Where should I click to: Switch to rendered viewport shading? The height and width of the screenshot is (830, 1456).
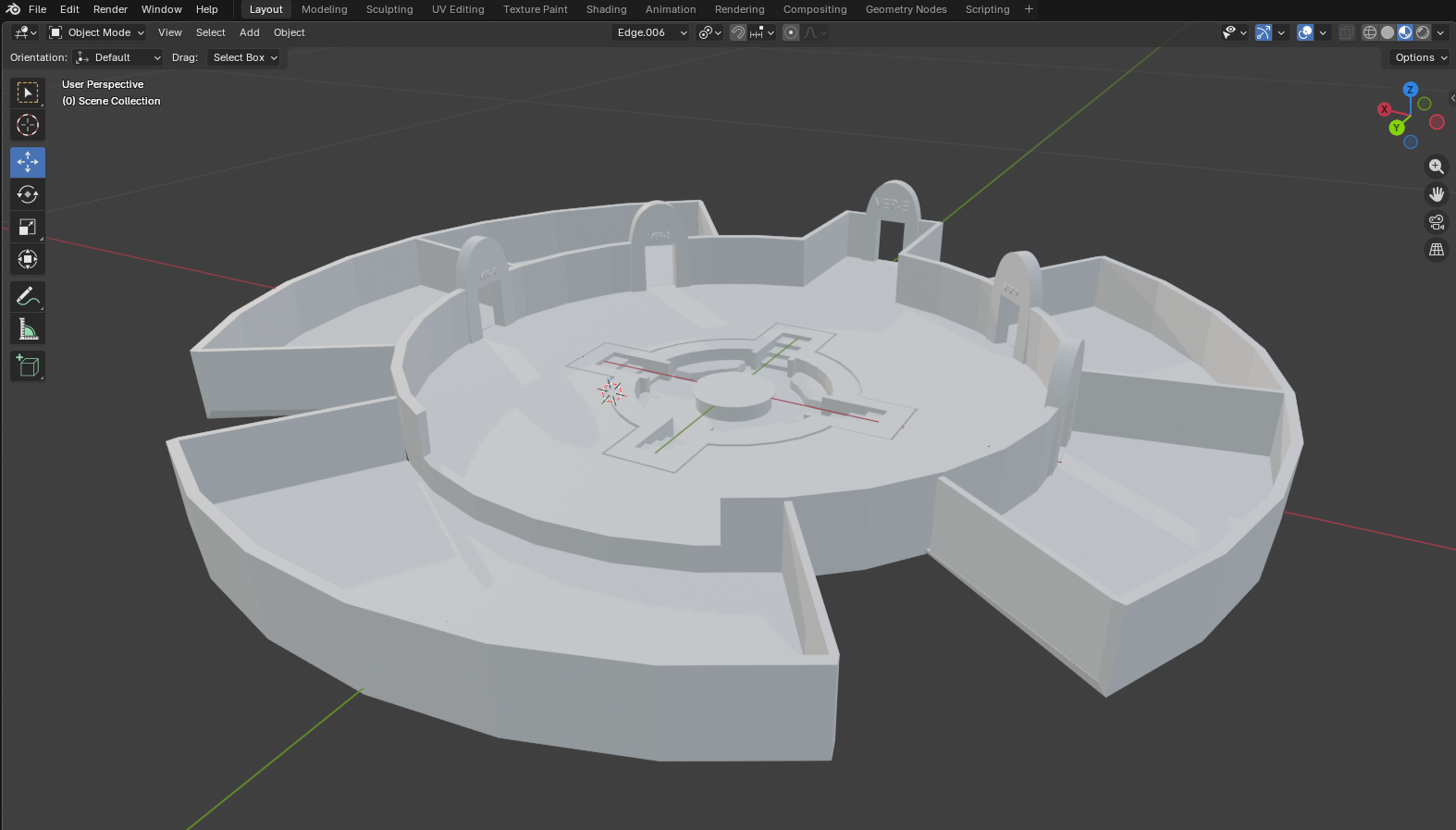click(x=1423, y=32)
